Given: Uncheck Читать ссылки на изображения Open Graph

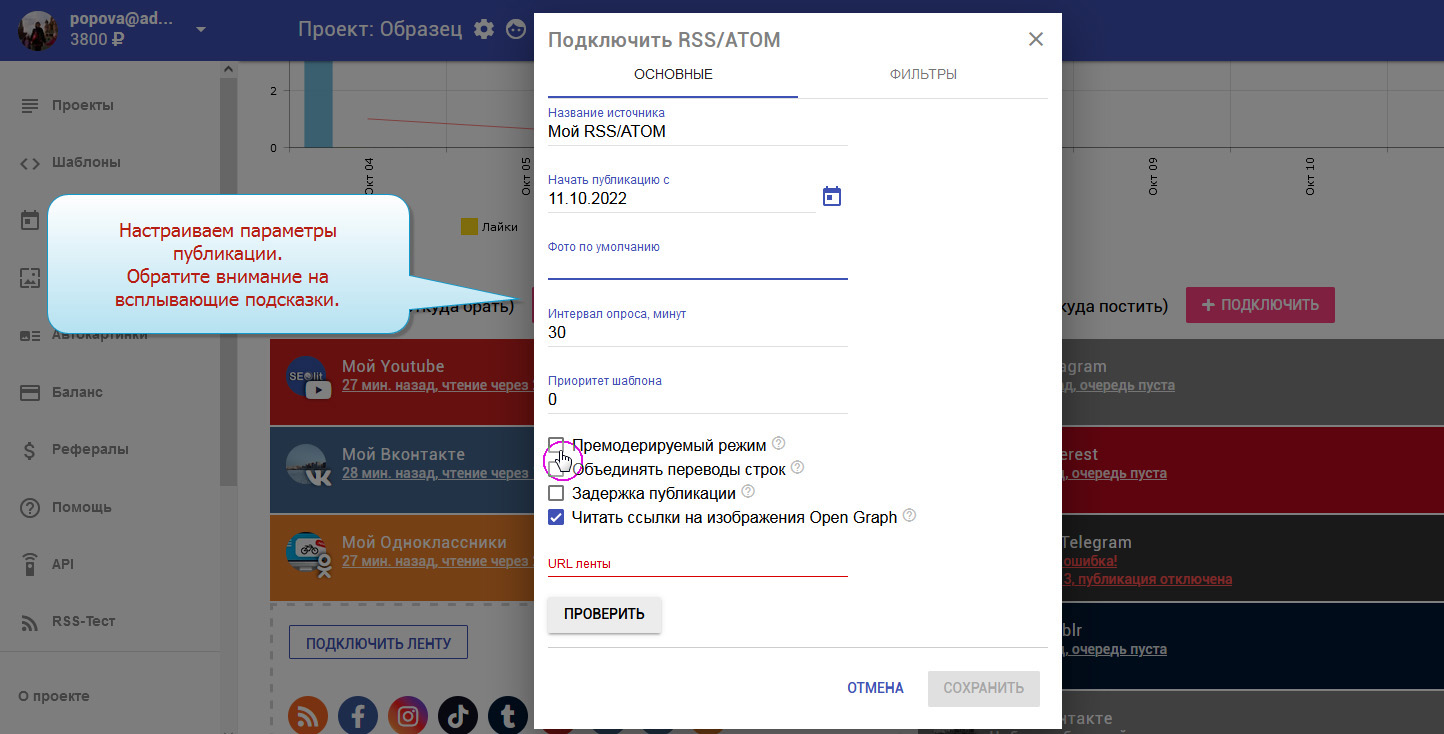Looking at the screenshot, I should (557, 517).
